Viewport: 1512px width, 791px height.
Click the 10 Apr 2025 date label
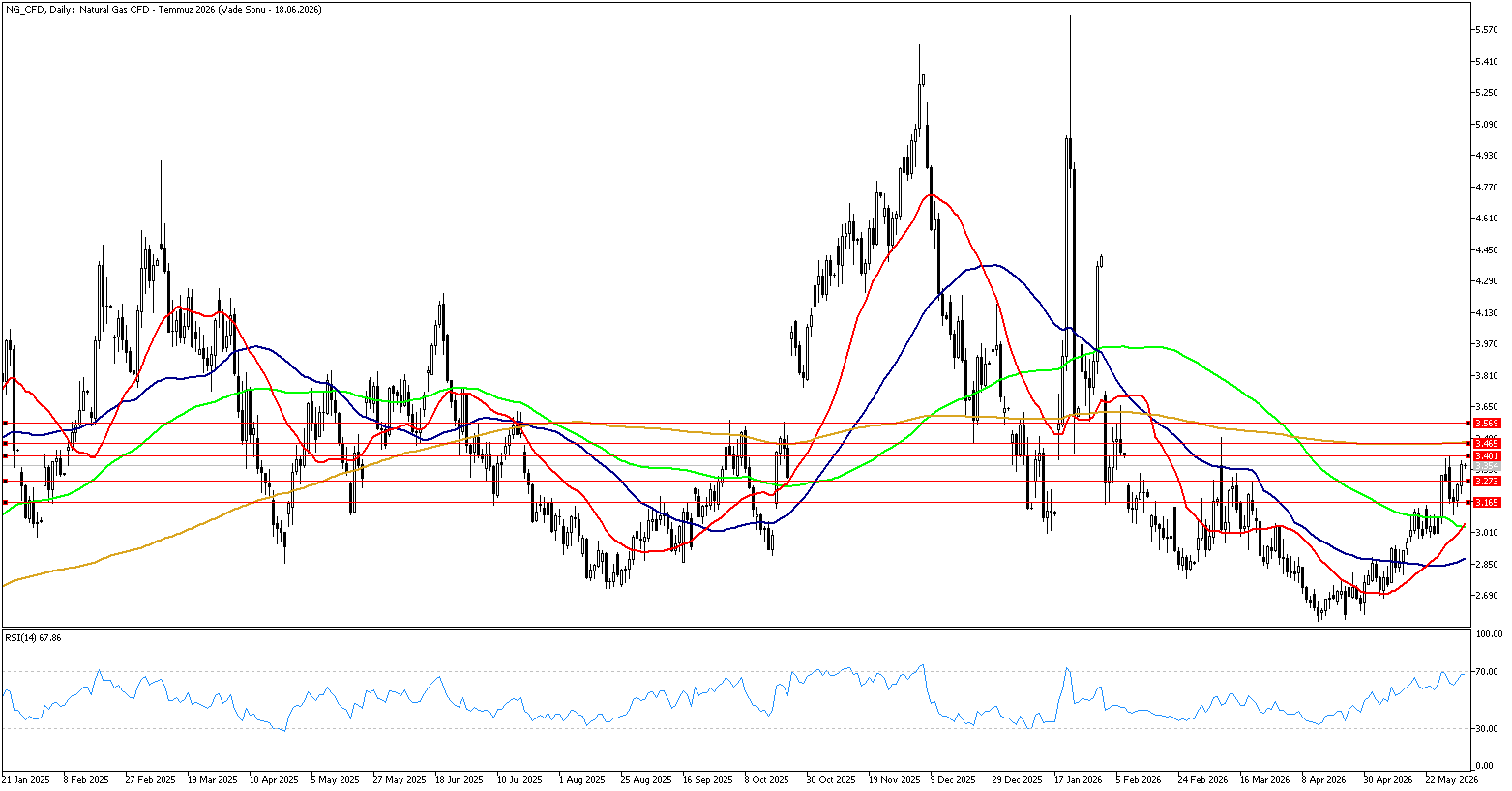(x=275, y=779)
